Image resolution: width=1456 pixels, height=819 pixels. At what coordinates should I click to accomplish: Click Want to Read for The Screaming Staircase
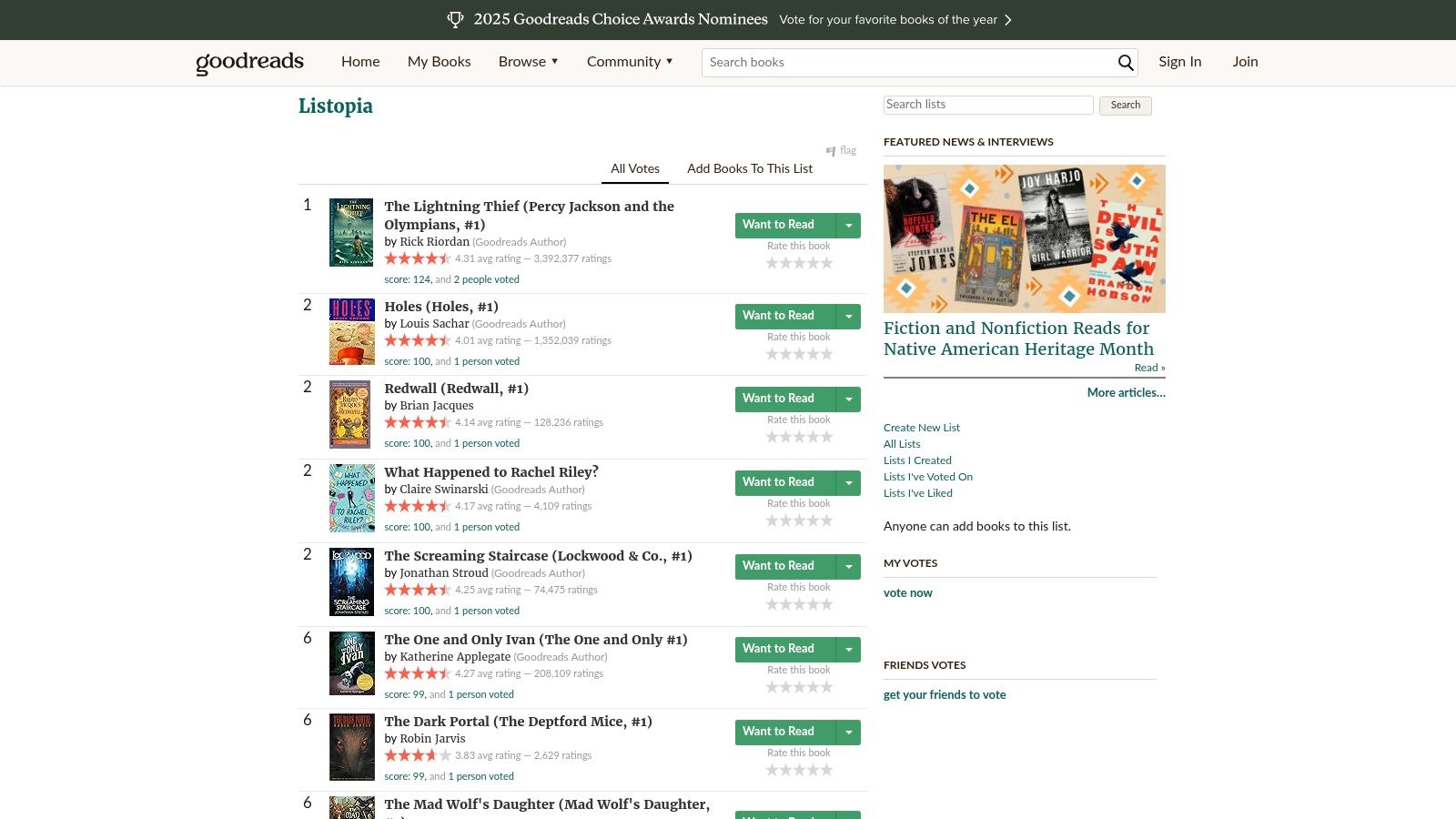click(785, 567)
